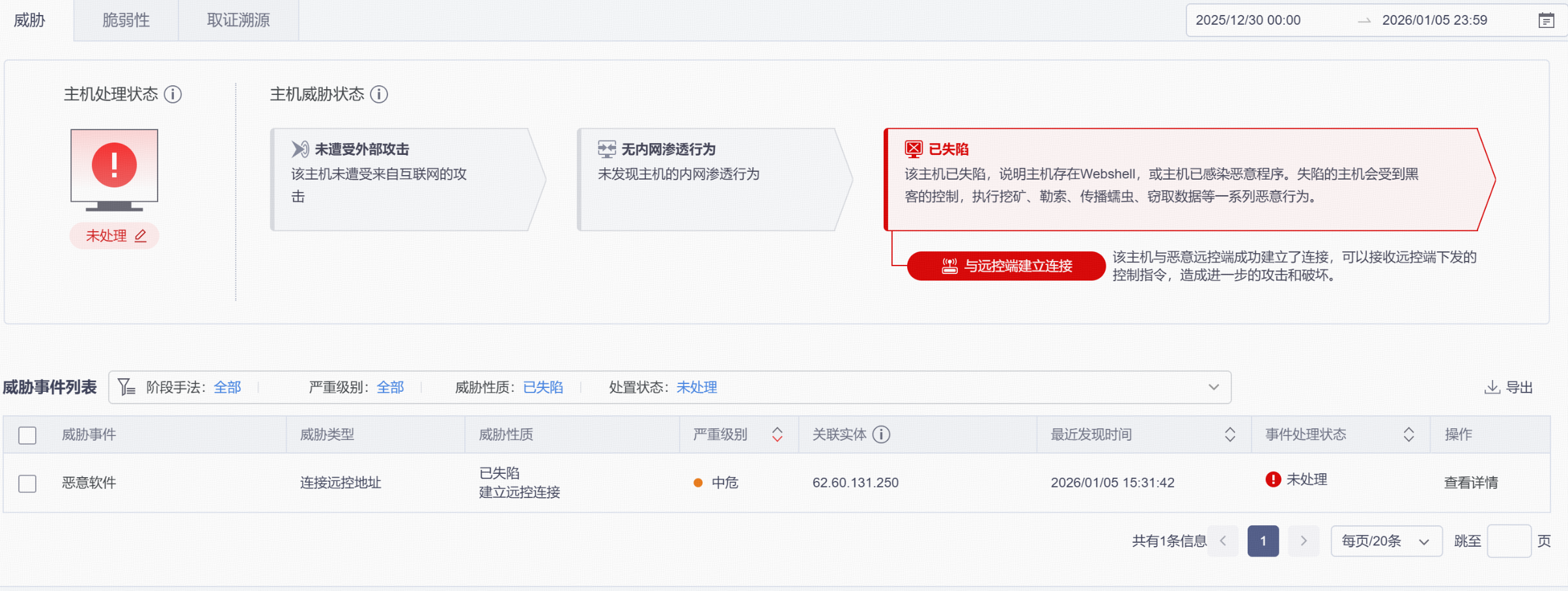Open the date range calendar icon
The height and width of the screenshot is (591, 1568).
pyautogui.click(x=1546, y=21)
